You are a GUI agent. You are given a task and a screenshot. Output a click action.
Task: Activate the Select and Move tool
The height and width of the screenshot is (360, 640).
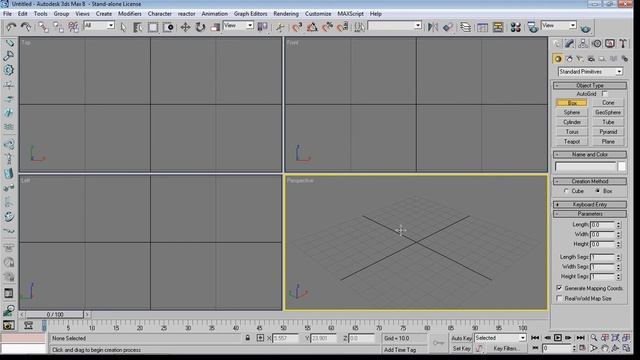[x=185, y=27]
